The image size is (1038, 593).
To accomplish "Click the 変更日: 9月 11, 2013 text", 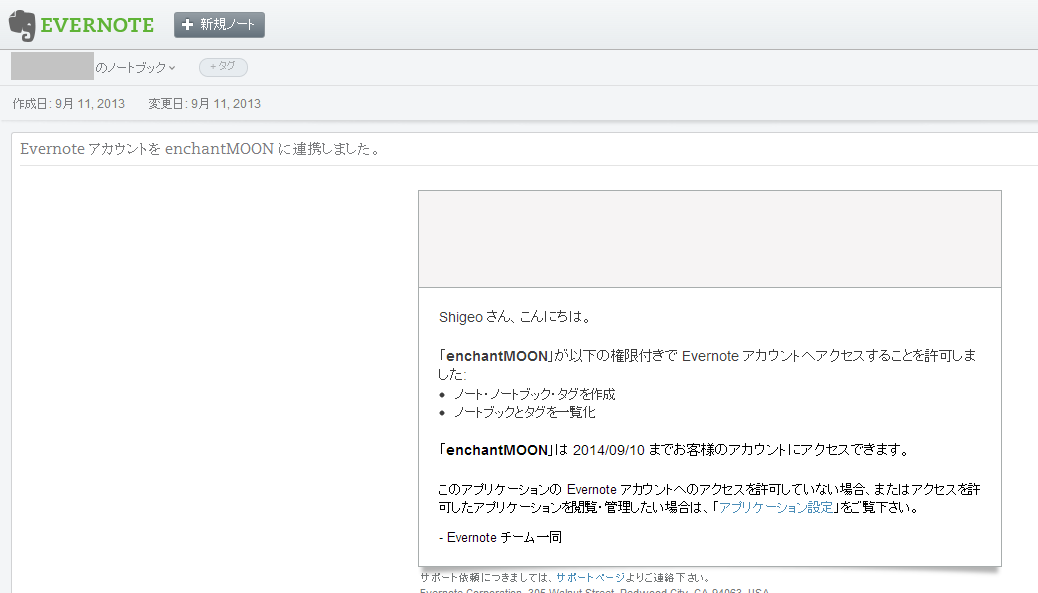I will pos(205,103).
